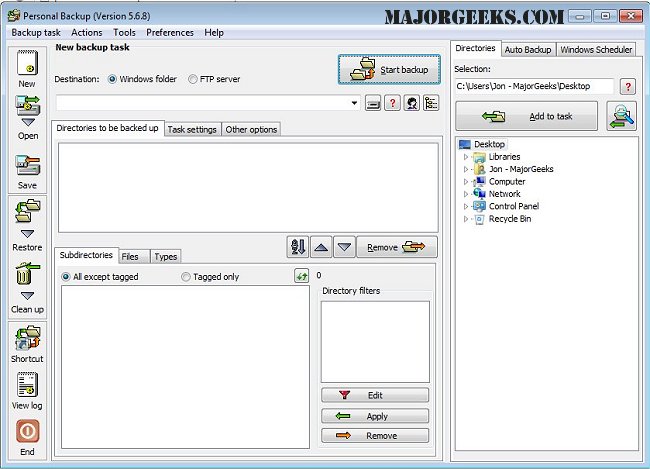Open the Backup task menu
This screenshot has height=469, width=650.
[x=36, y=32]
